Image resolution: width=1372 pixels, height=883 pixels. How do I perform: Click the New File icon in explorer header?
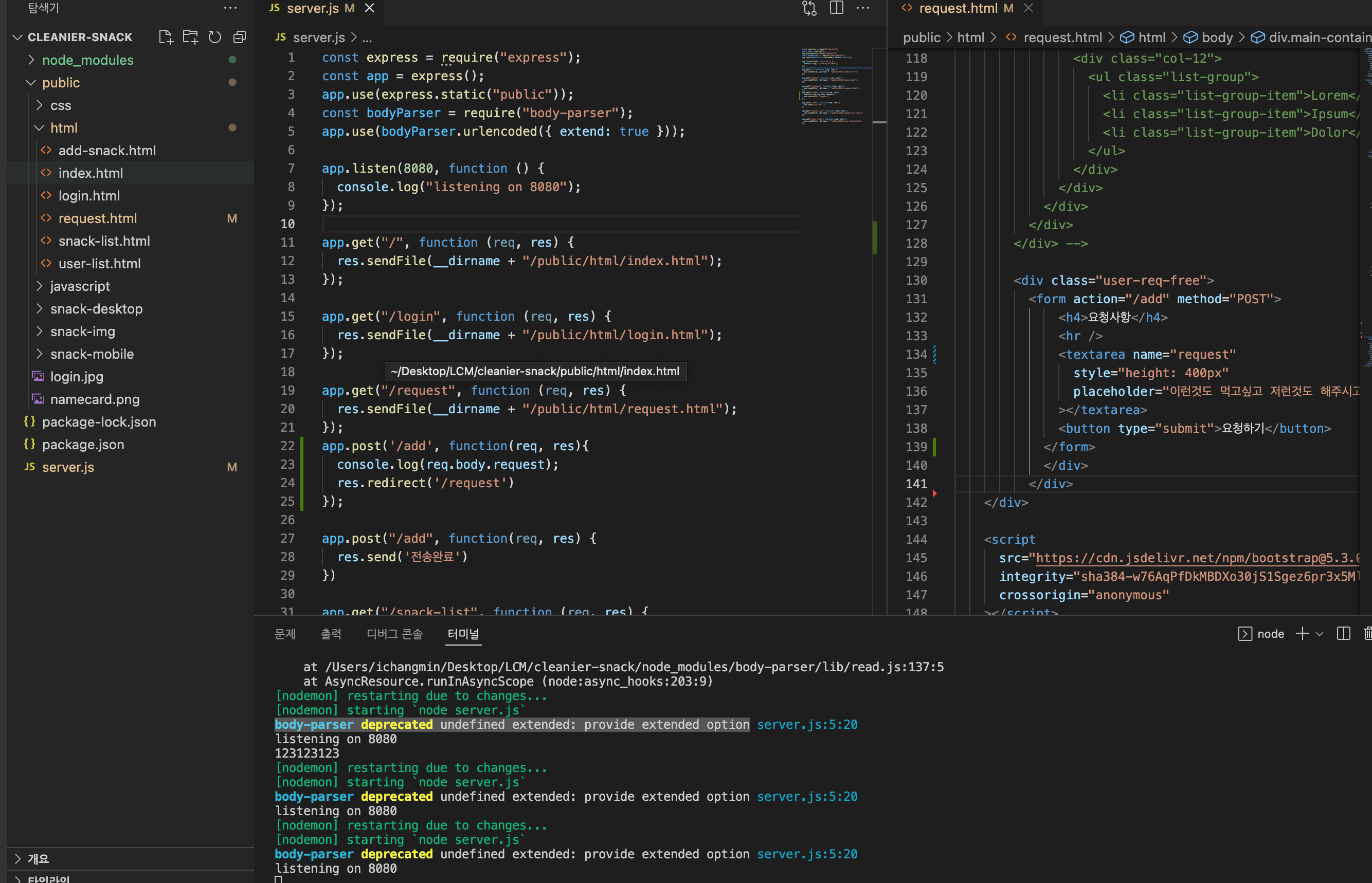pyautogui.click(x=165, y=38)
